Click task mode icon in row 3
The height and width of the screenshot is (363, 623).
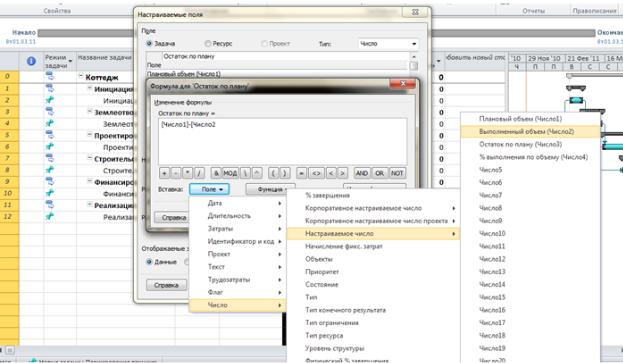[x=50, y=111]
